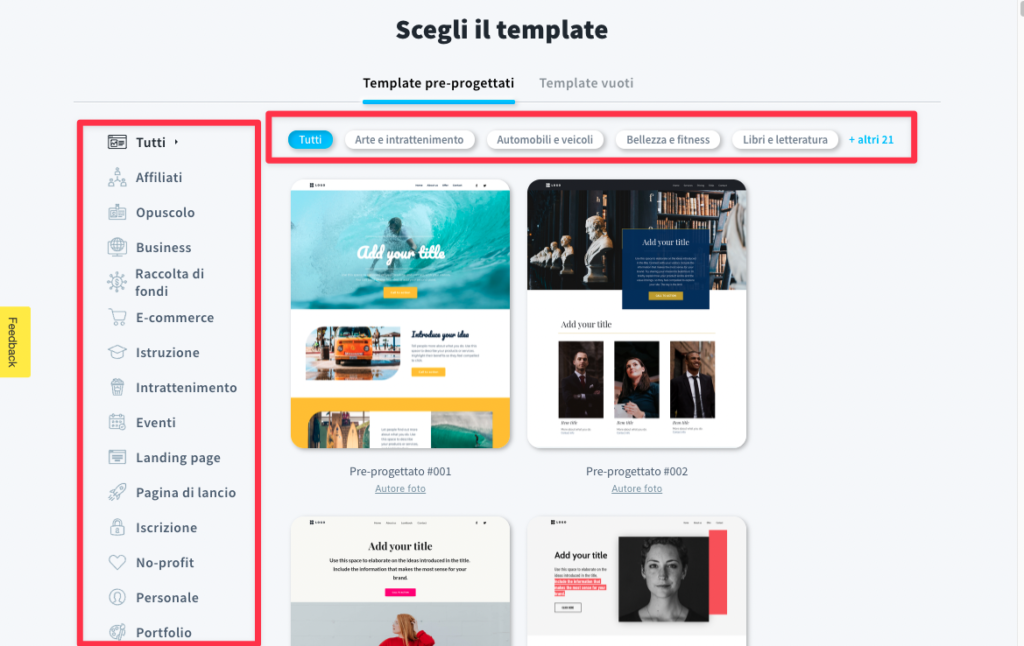Open the Eventi calendar icon
The width and height of the screenshot is (1024, 646).
(x=117, y=422)
